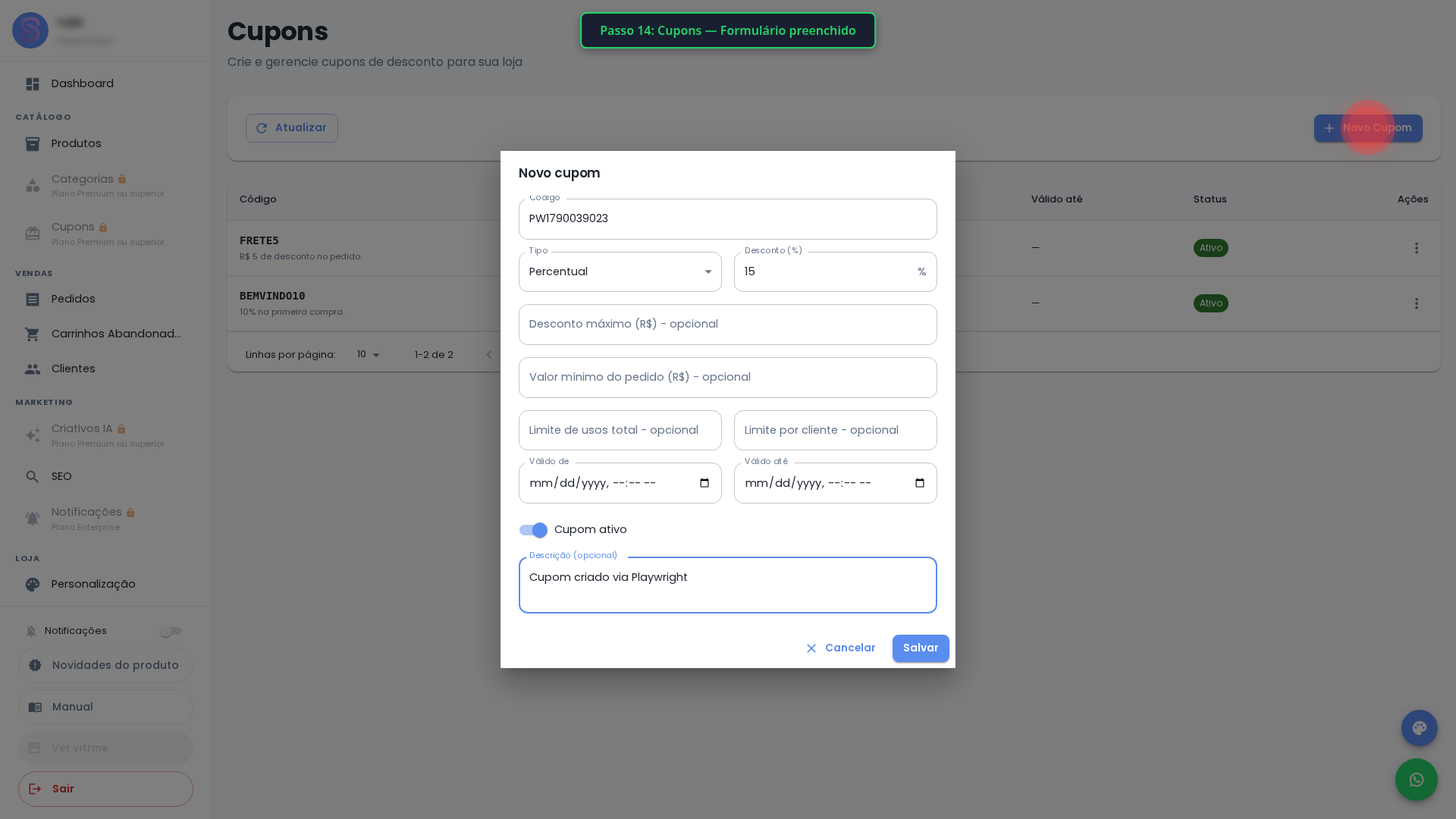Open the Válido de calendar picker
The height and width of the screenshot is (819, 1456).
coord(704,483)
